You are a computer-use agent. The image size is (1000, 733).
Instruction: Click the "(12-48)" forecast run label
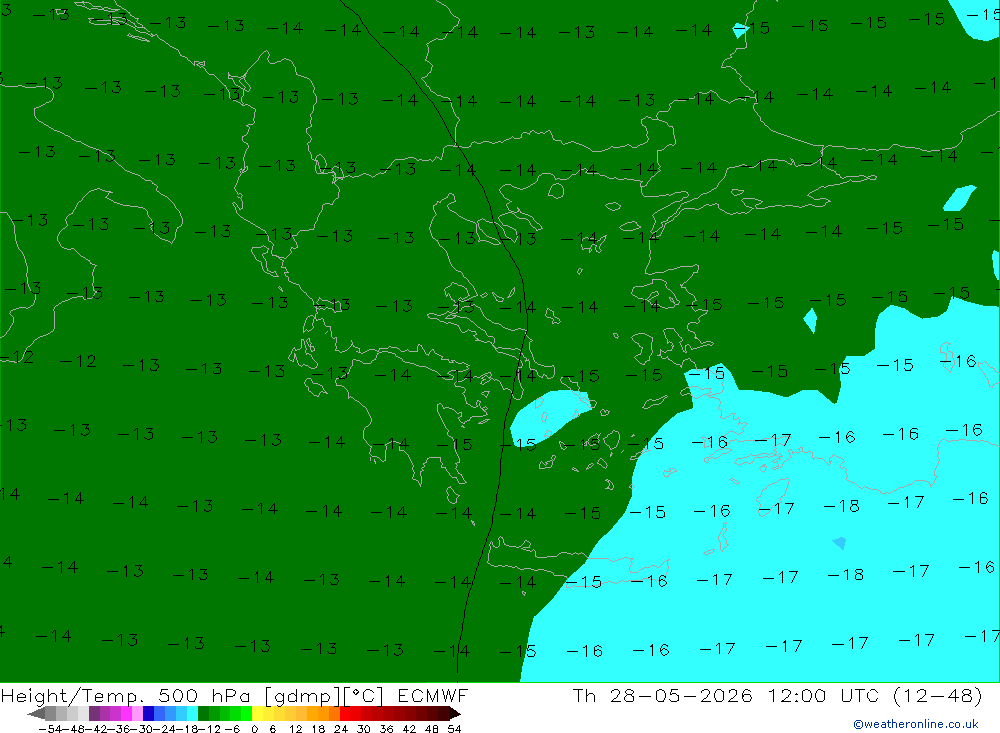tap(937, 696)
